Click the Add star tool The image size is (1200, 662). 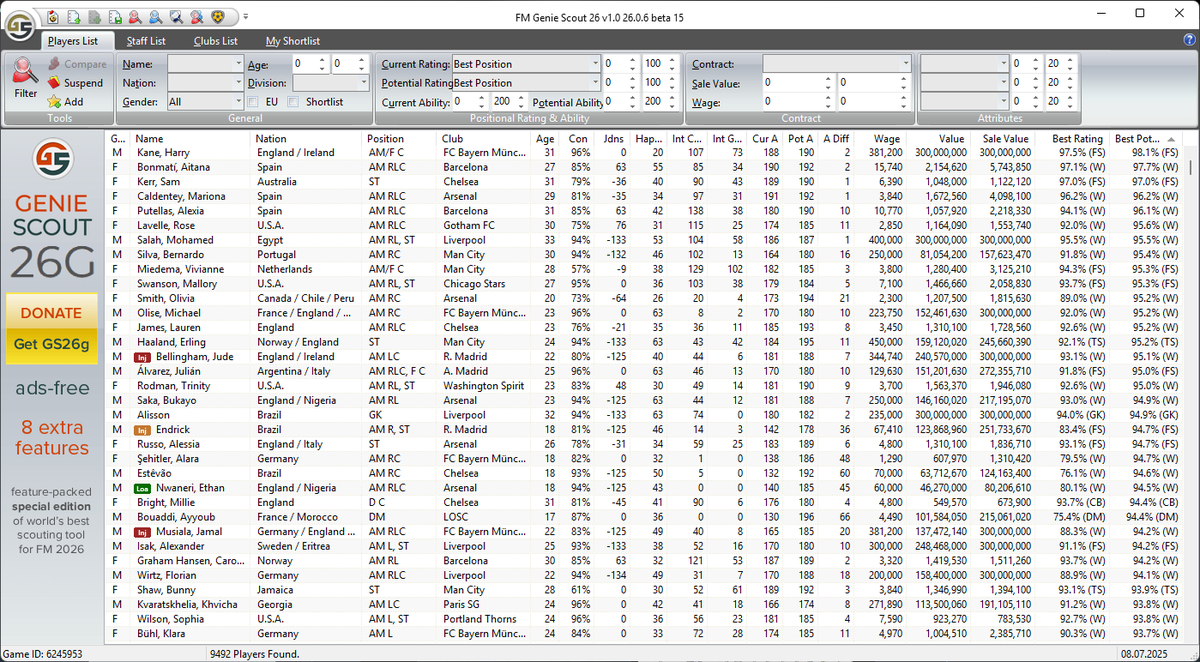click(65, 101)
